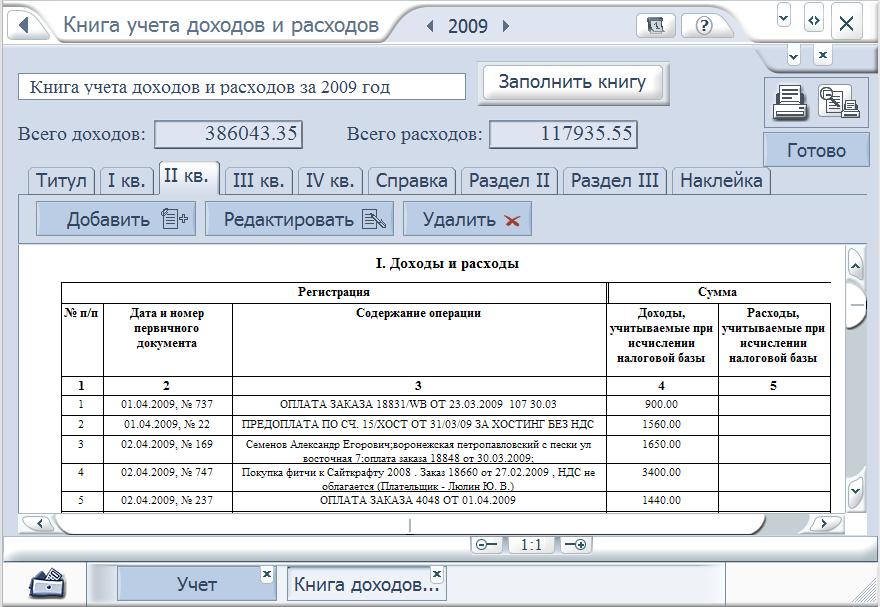Close the application window with the X

[x=846, y=23]
